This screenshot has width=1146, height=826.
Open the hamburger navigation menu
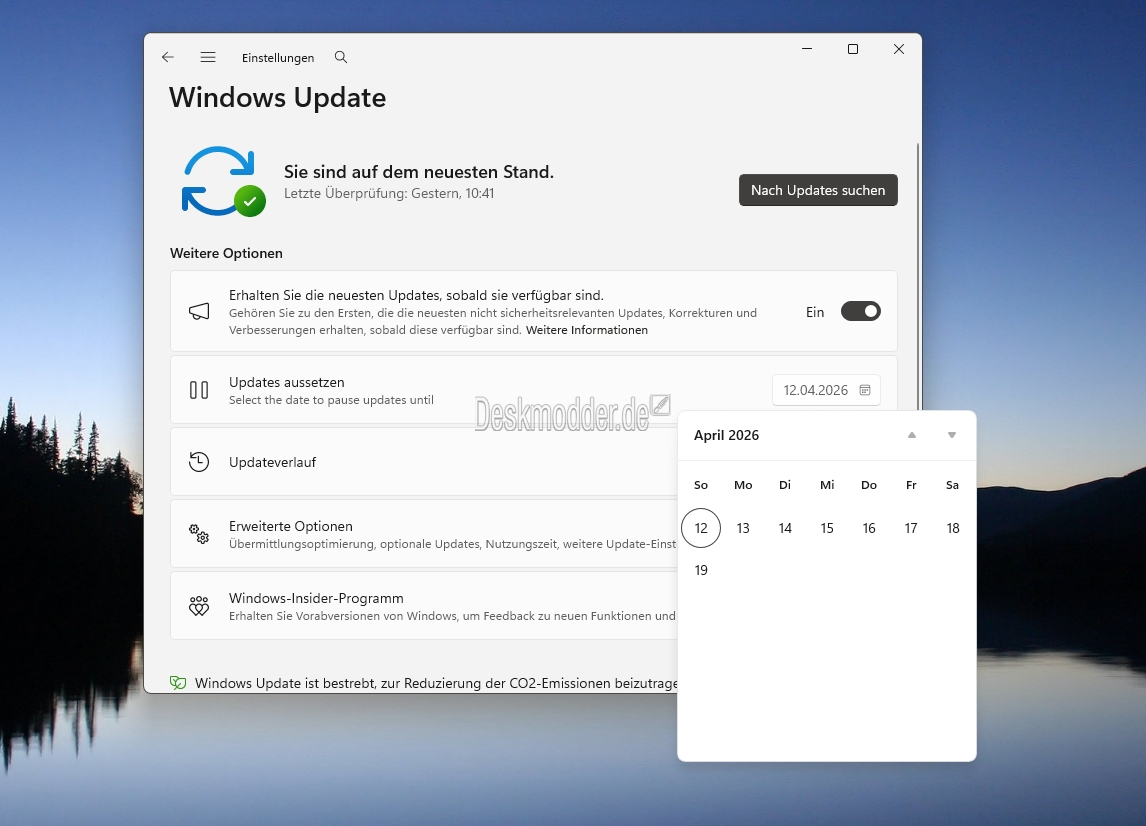coord(208,58)
